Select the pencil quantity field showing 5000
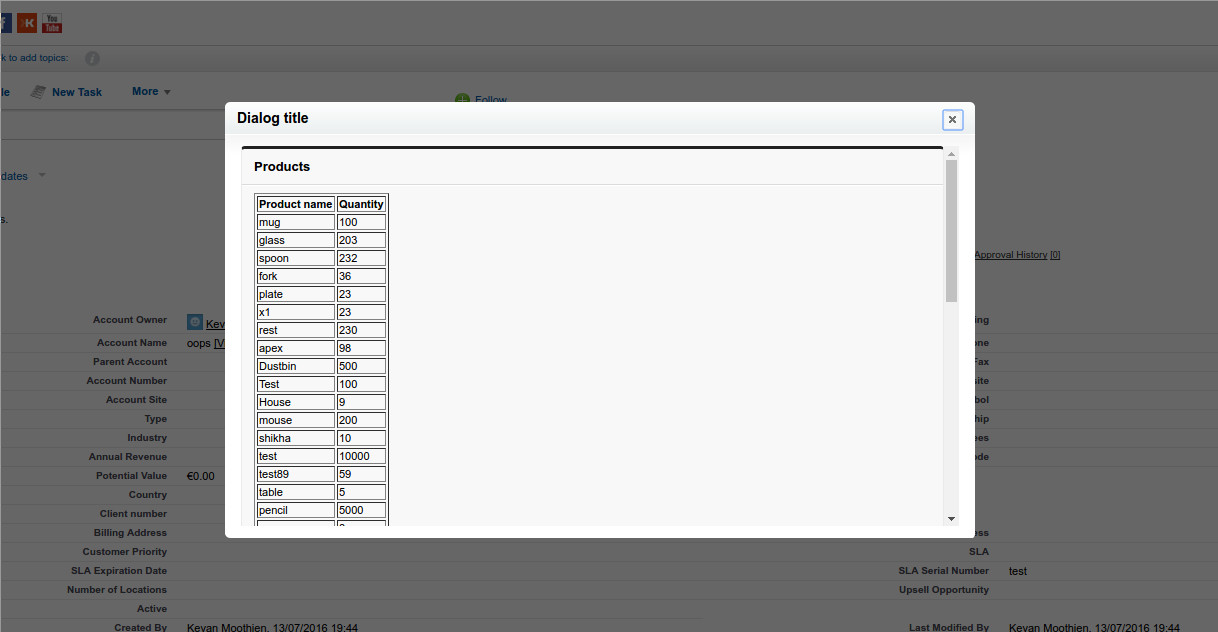The width and height of the screenshot is (1218, 632). (x=360, y=509)
